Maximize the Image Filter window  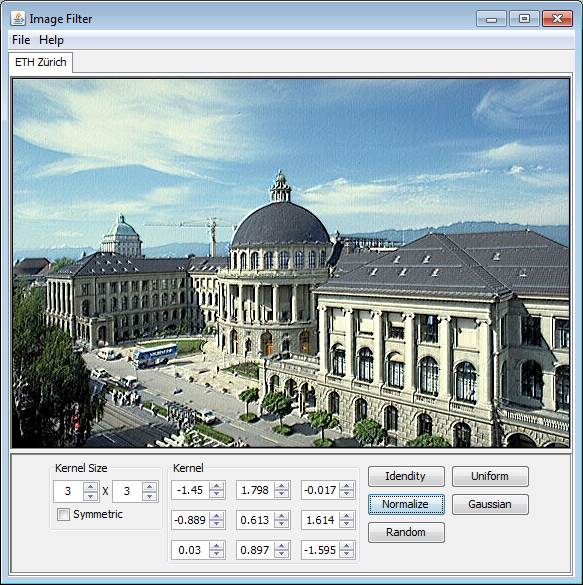coord(524,19)
